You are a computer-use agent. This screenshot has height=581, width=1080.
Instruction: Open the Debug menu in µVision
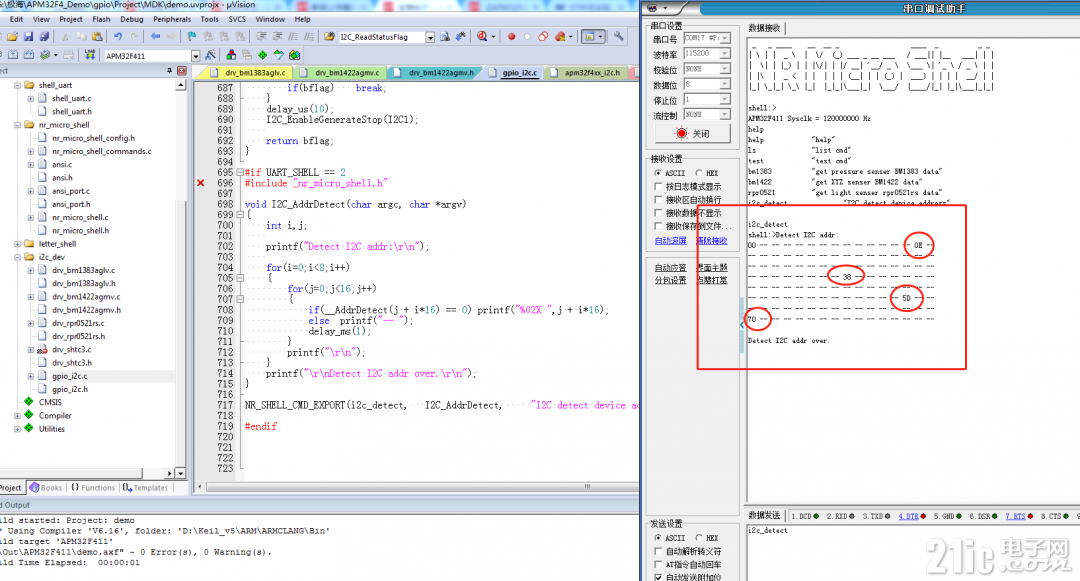point(132,19)
